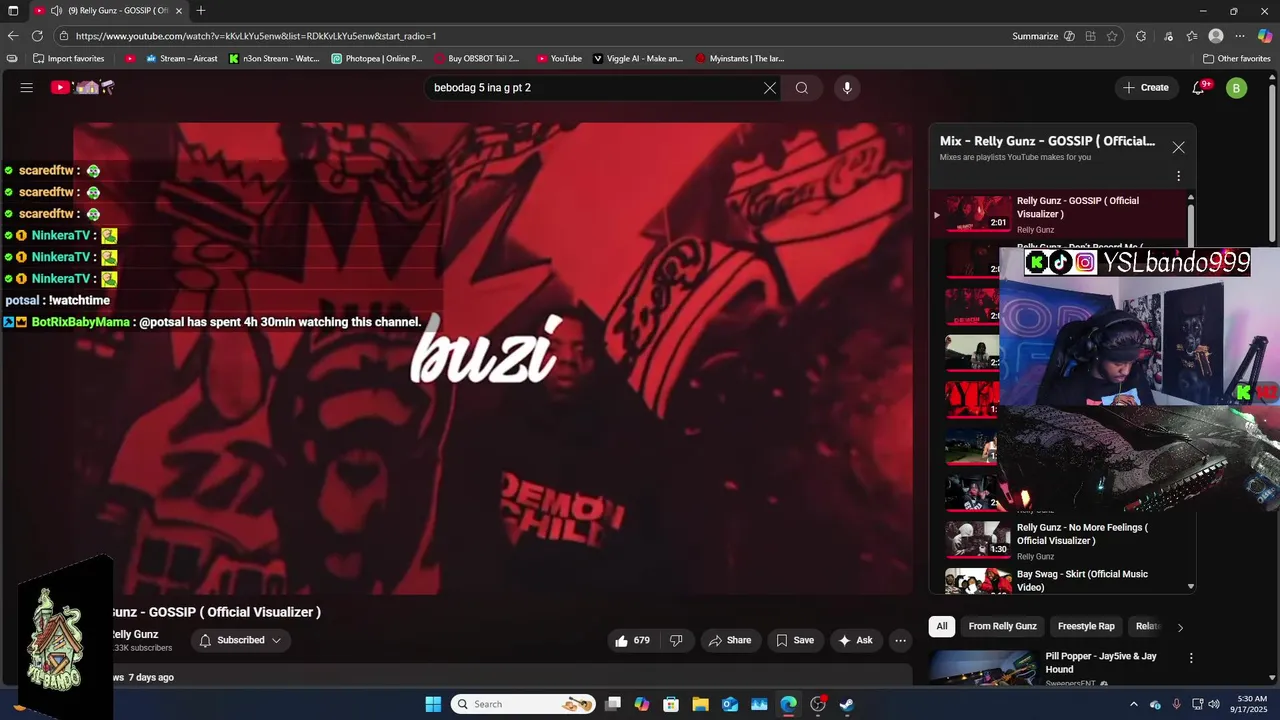The width and height of the screenshot is (1280, 720).
Task: Open Stream – Aircast bookmark
Action: tap(182, 59)
